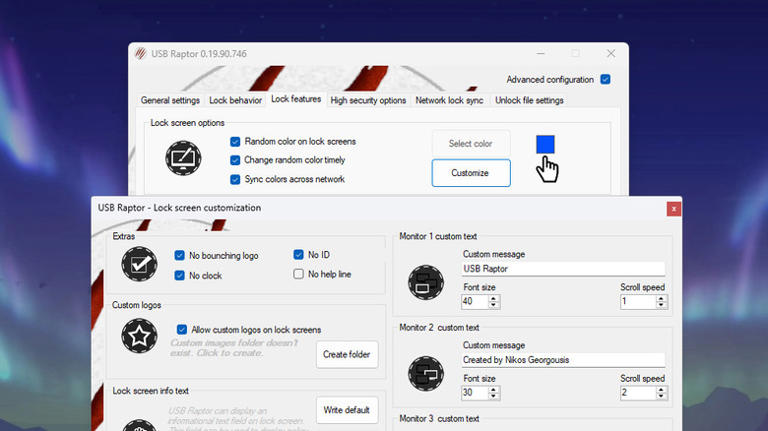This screenshot has height=431, width=768.
Task: Click the Monitor 1 custom text icon
Action: (x=426, y=283)
